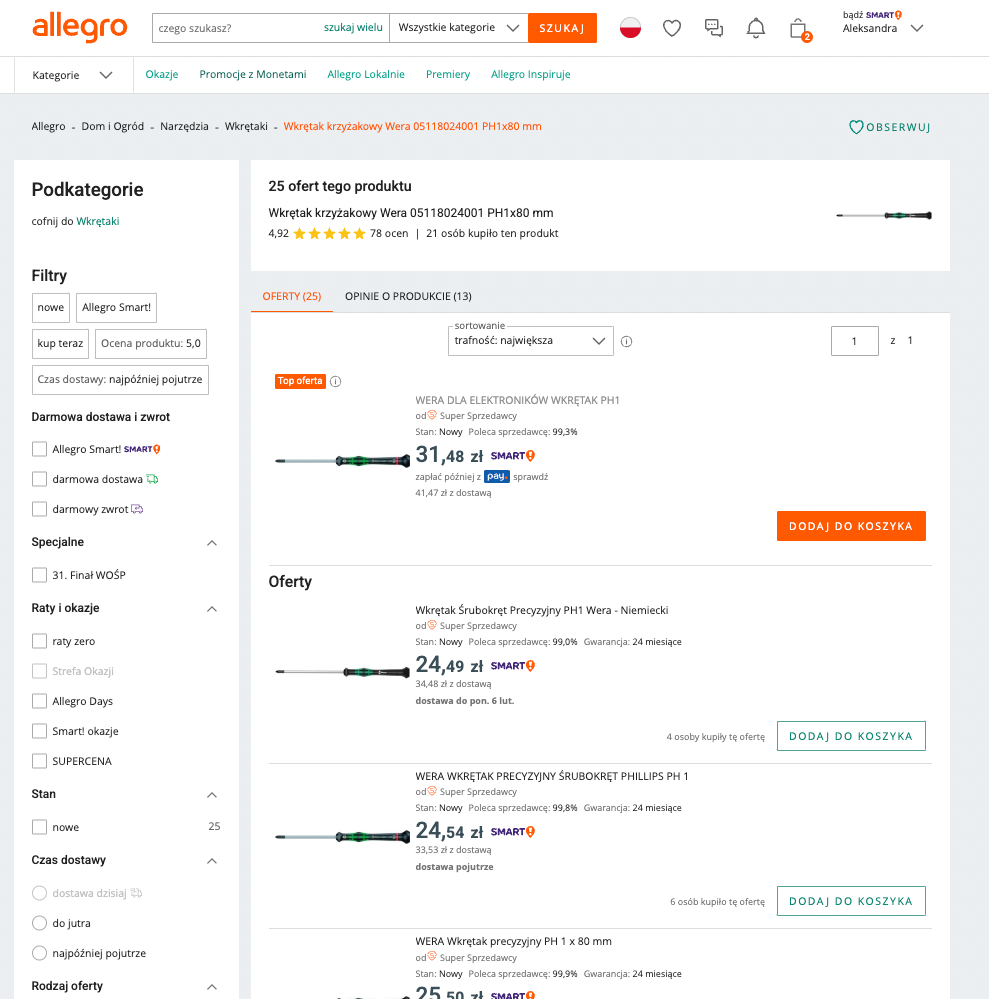989x999 pixels.
Task: Tick the SUPERCENA checkbox
Action: 40,761
